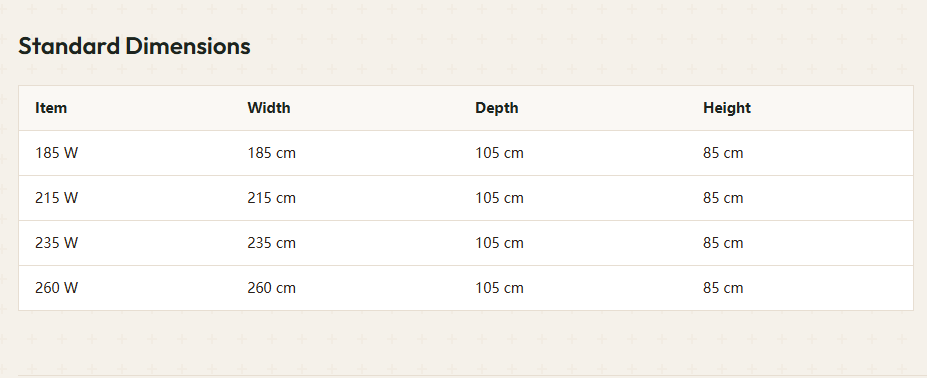The width and height of the screenshot is (927, 378).
Task: Click the 215 W item cell
Action: pos(56,198)
